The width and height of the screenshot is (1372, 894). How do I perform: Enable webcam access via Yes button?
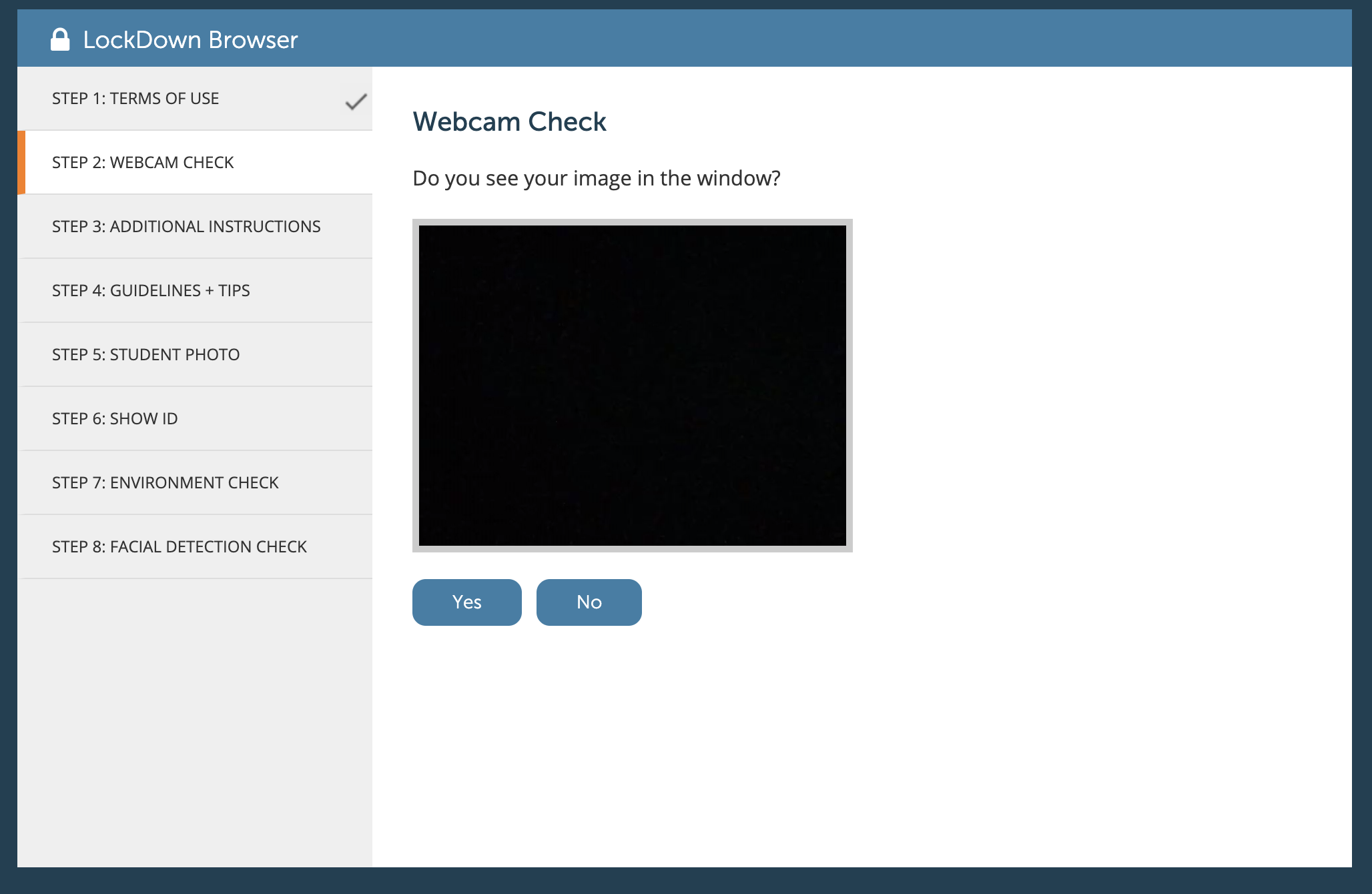tap(466, 602)
